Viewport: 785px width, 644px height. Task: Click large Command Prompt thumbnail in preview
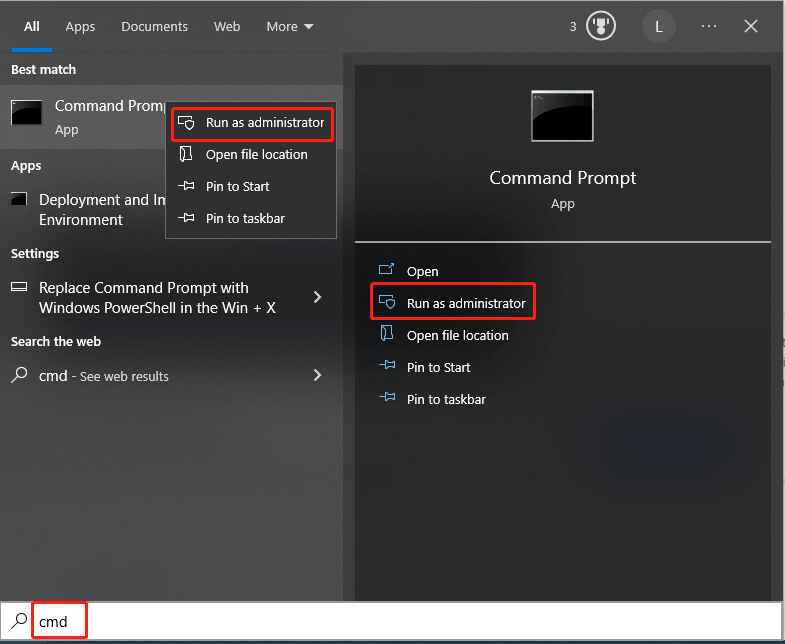tap(562, 116)
